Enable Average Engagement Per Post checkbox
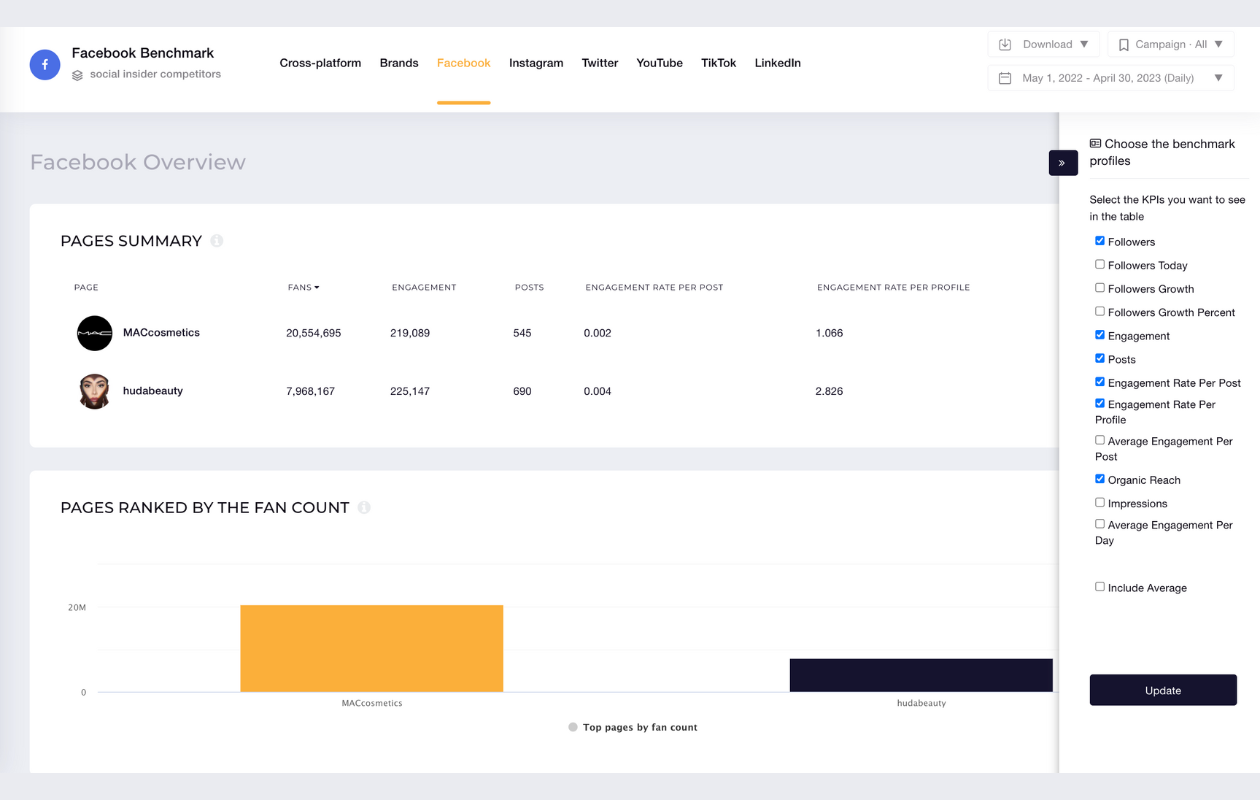 click(1100, 440)
